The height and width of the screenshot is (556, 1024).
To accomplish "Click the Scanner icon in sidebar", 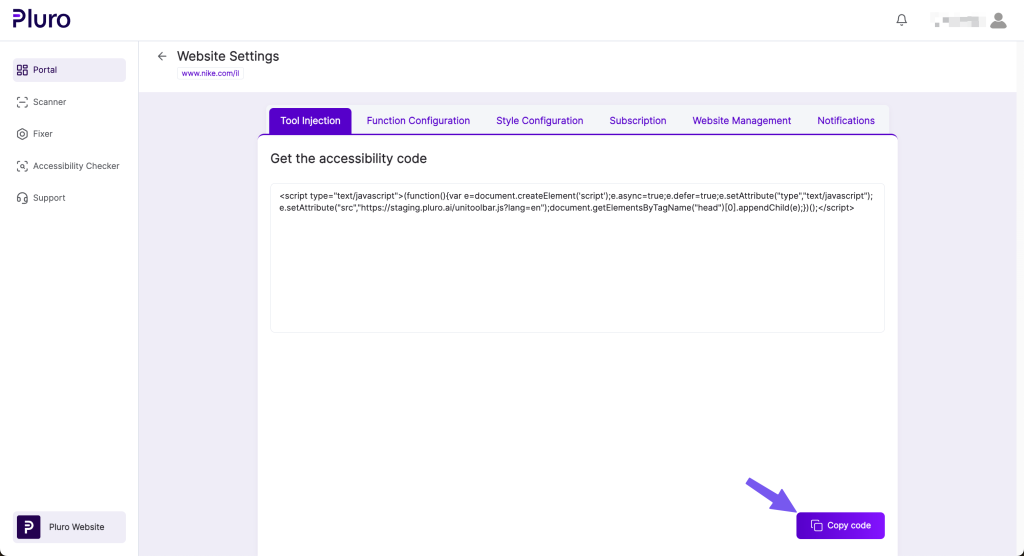I will click(x=23, y=102).
